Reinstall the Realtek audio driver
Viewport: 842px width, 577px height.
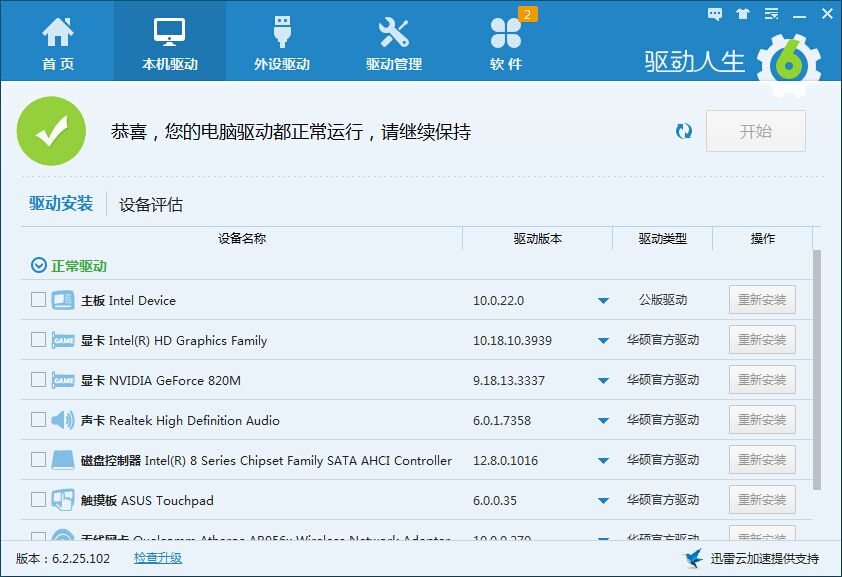coord(762,420)
